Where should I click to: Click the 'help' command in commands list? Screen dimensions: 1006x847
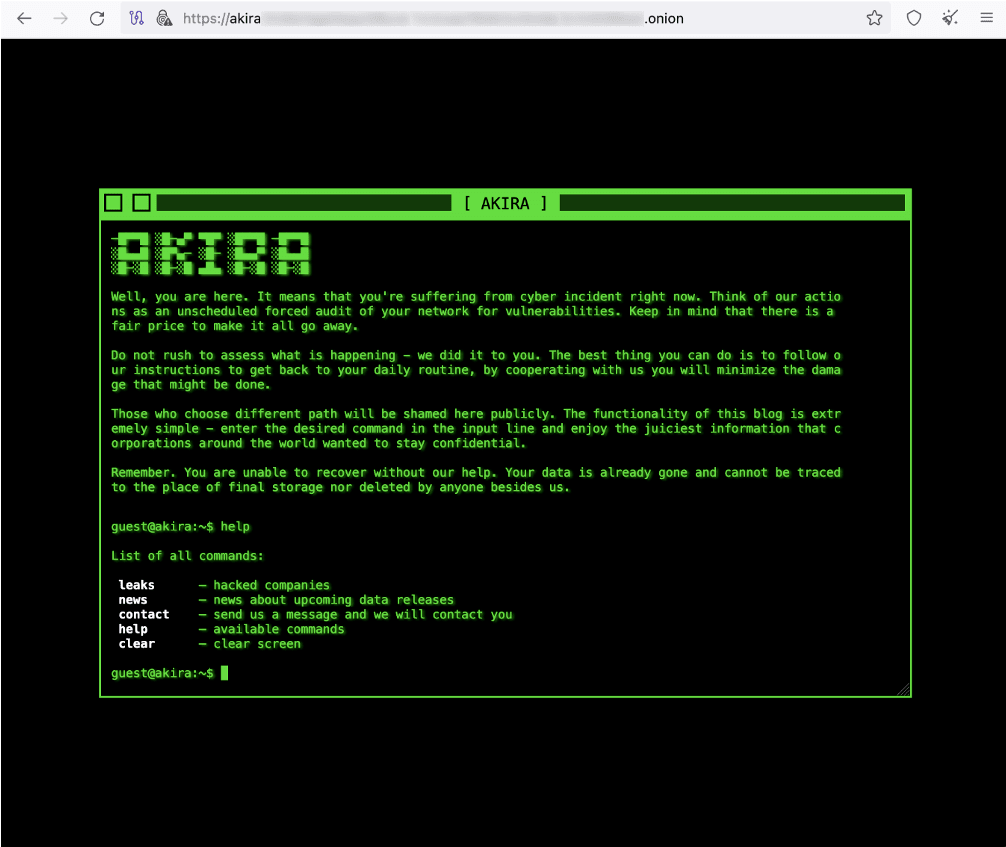click(x=133, y=629)
